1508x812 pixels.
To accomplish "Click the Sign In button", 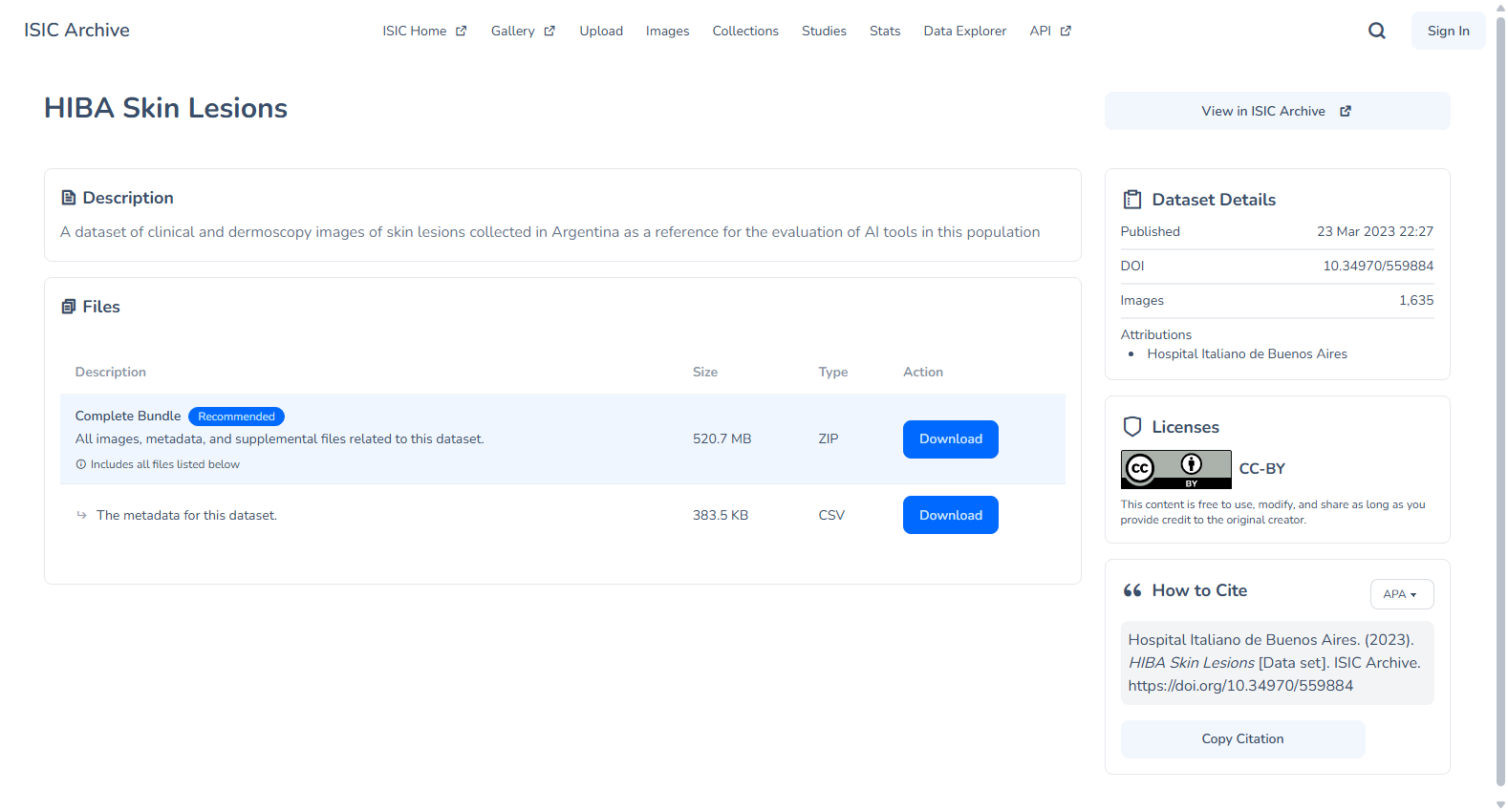I will click(1448, 31).
